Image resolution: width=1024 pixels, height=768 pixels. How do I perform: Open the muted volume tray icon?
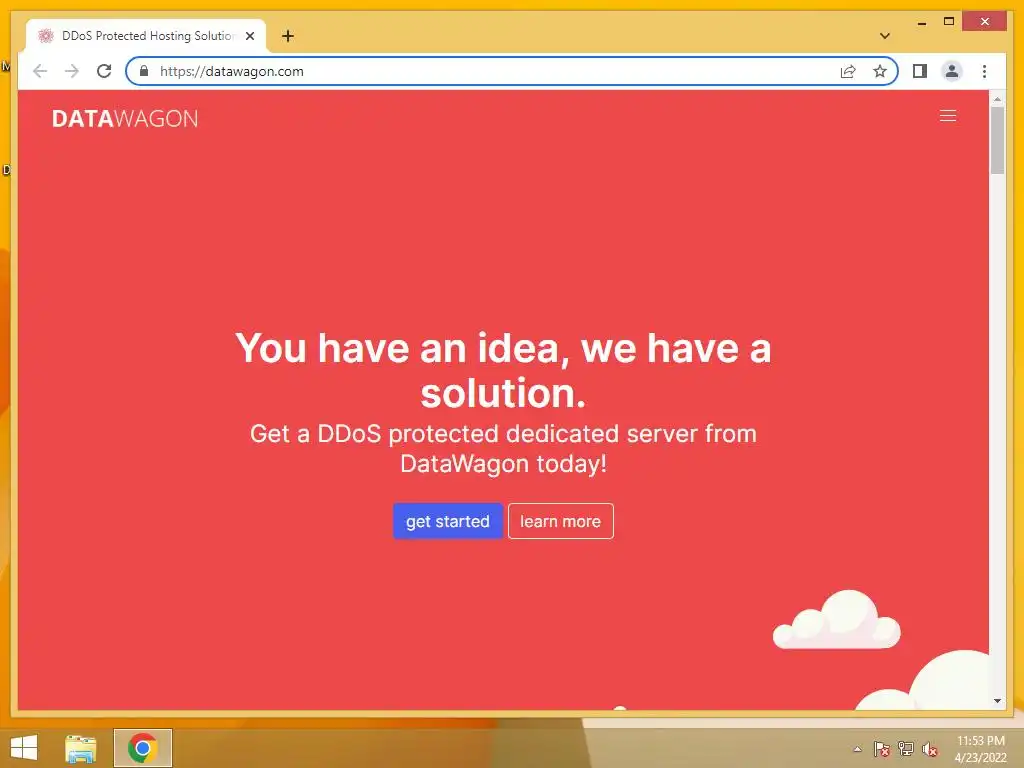930,749
